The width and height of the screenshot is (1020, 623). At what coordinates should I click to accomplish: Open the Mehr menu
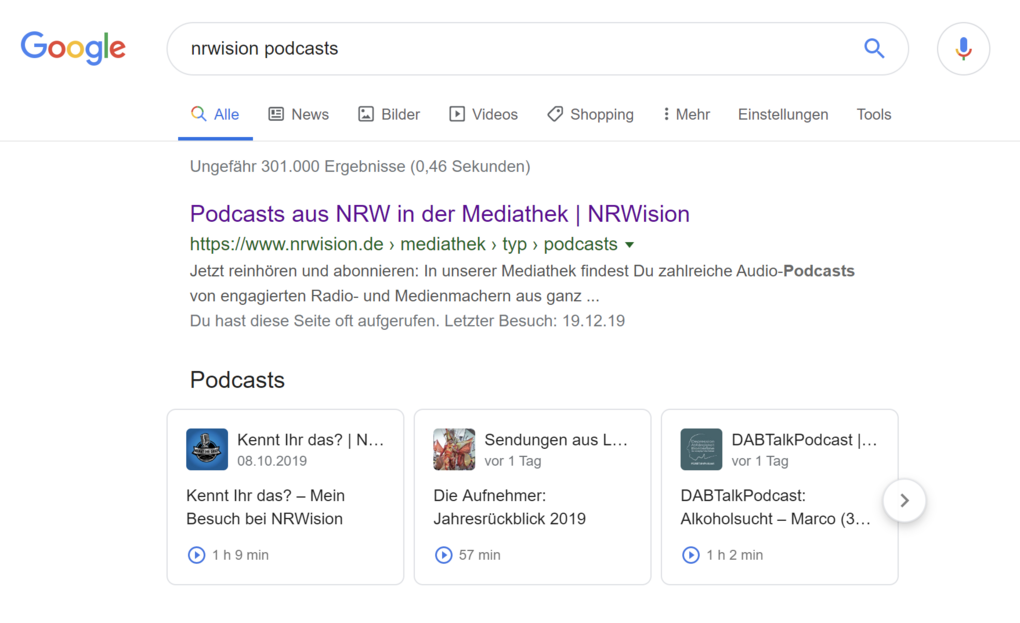(x=686, y=114)
